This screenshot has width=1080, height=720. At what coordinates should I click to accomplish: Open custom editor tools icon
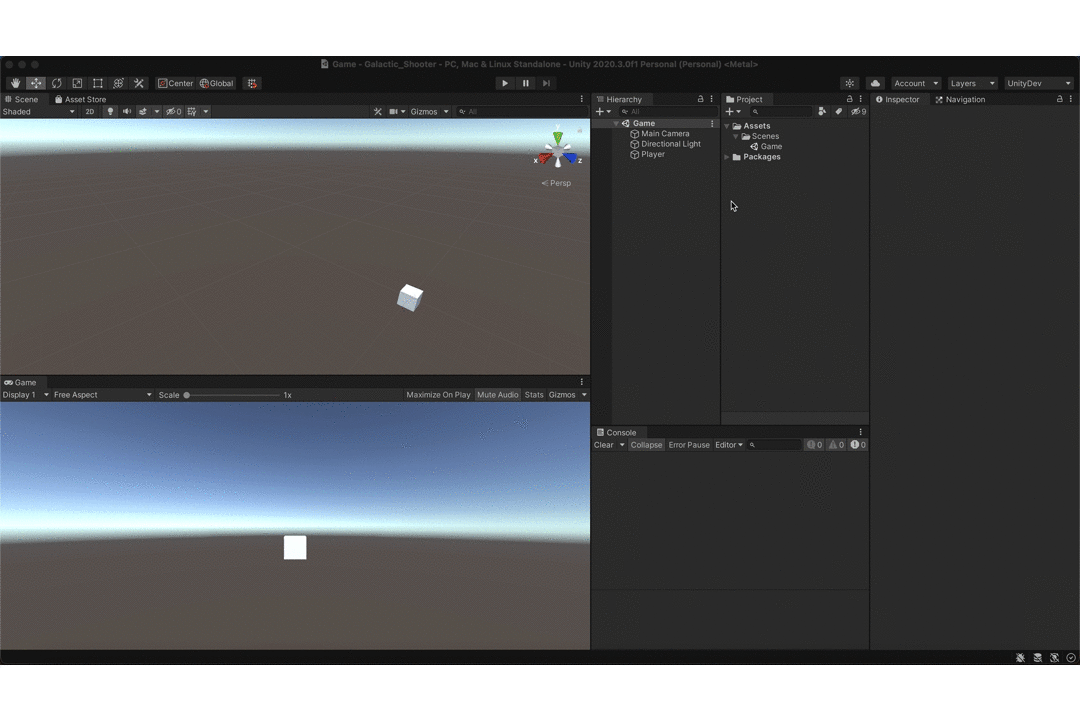[x=139, y=83]
